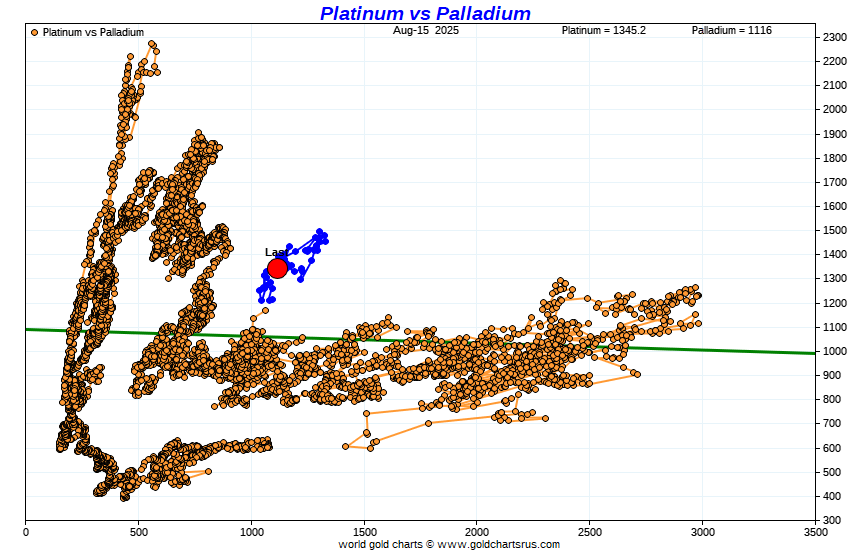Image resolution: width=850 pixels, height=550 pixels.
Task: Click the 3000 x-axis label
Action: tap(703, 532)
